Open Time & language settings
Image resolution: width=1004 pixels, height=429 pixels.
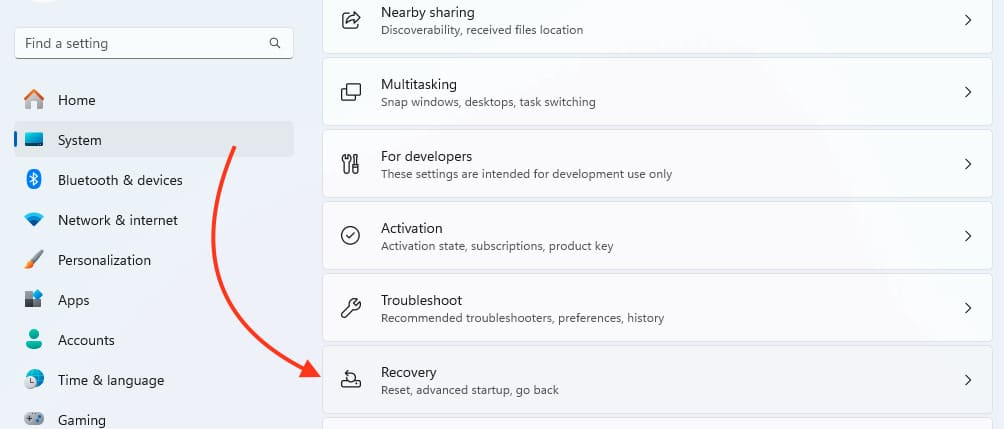coord(110,380)
